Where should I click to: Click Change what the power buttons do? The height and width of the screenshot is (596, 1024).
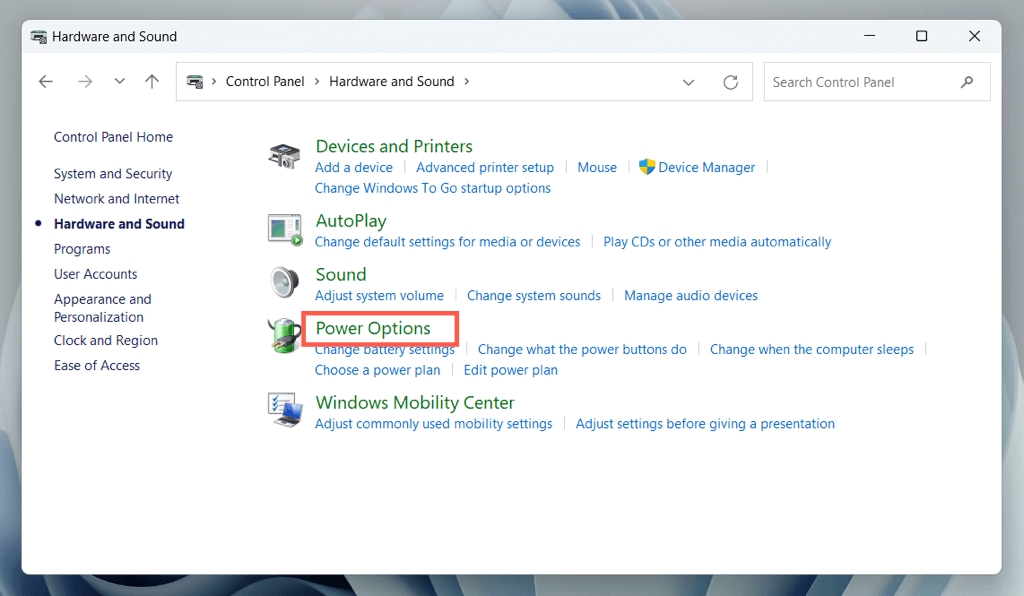pyautogui.click(x=582, y=350)
